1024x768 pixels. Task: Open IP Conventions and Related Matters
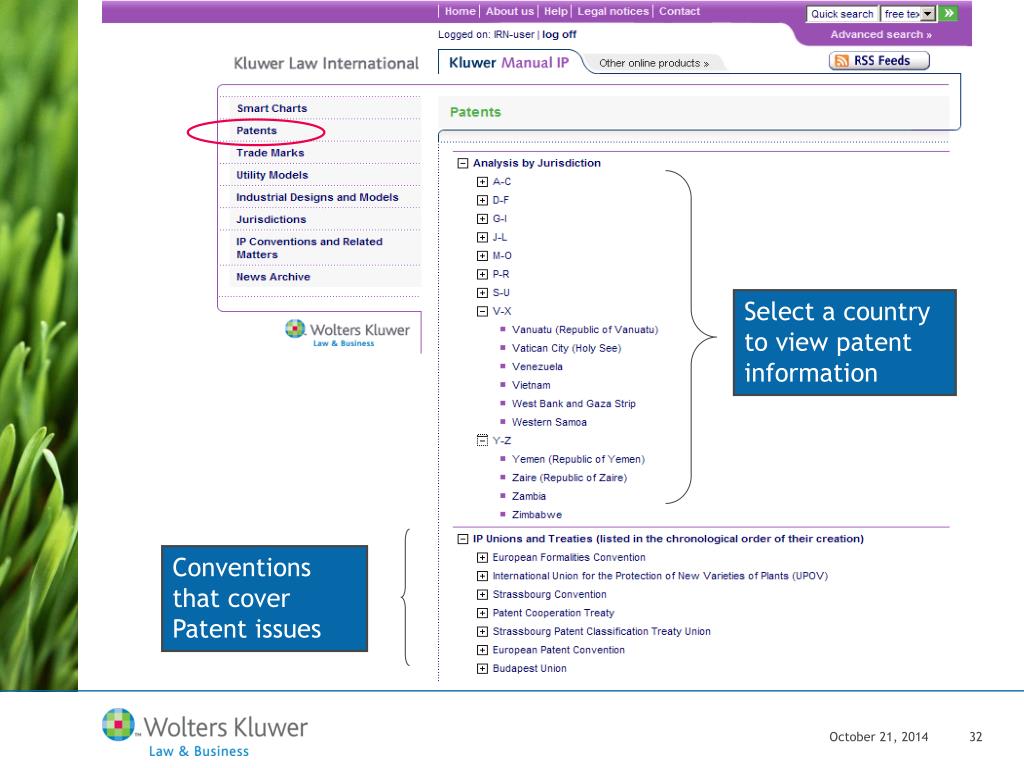pyautogui.click(x=310, y=248)
